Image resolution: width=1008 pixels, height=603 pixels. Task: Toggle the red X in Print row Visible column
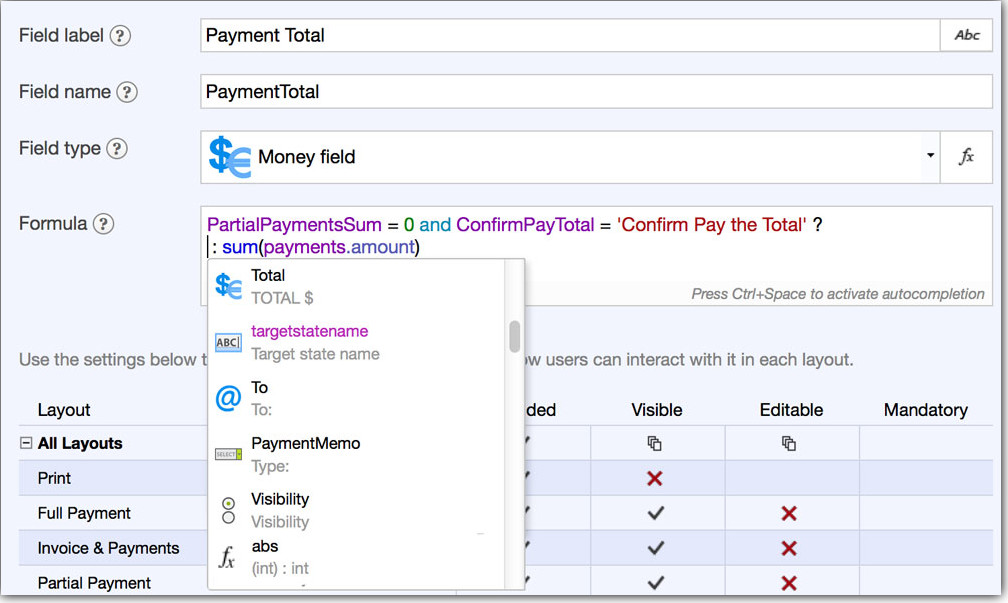point(655,479)
